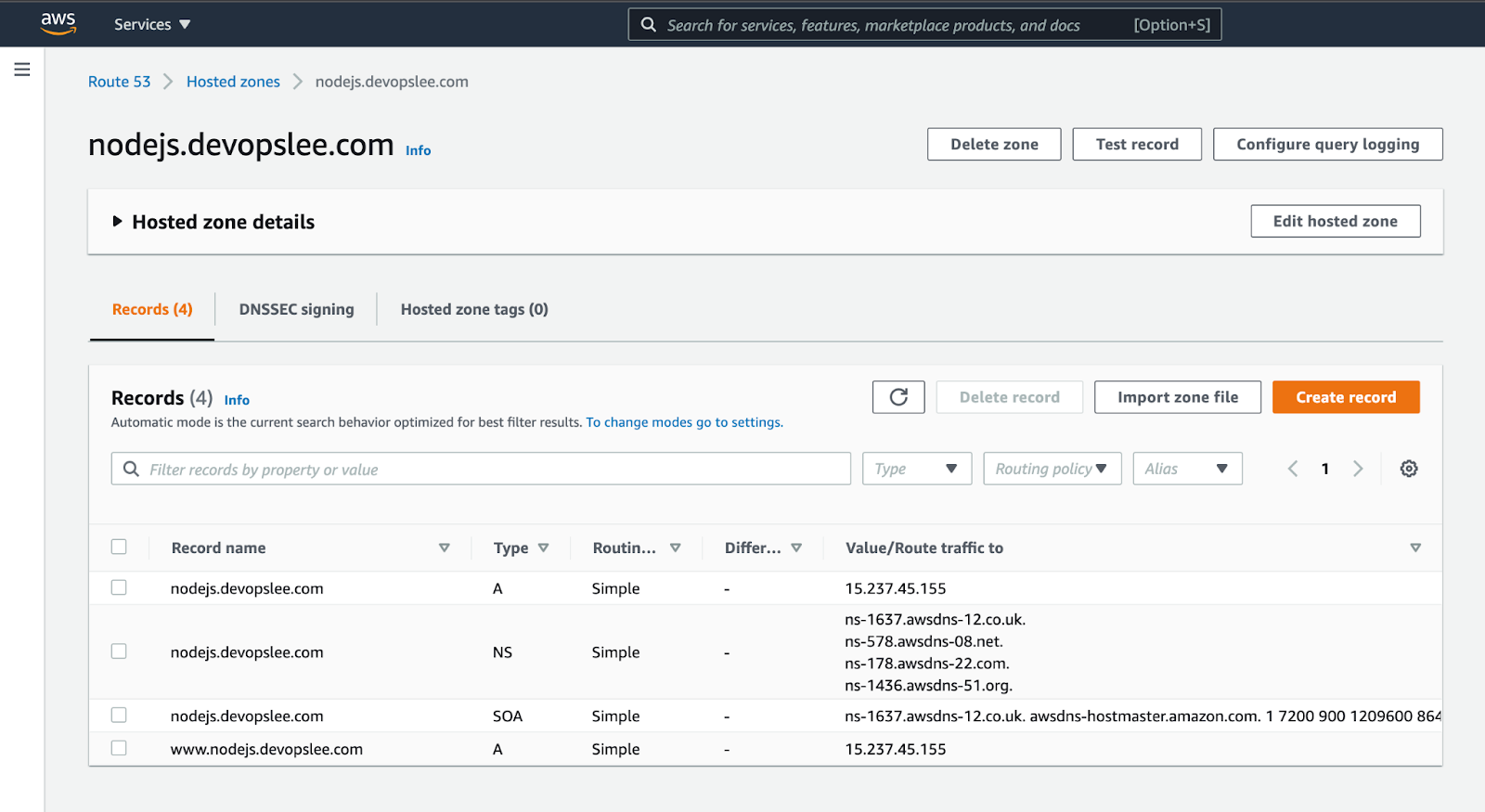Click www.nodejs.devopslee.com record name
Screen dimensions: 1485x812
coord(266,749)
